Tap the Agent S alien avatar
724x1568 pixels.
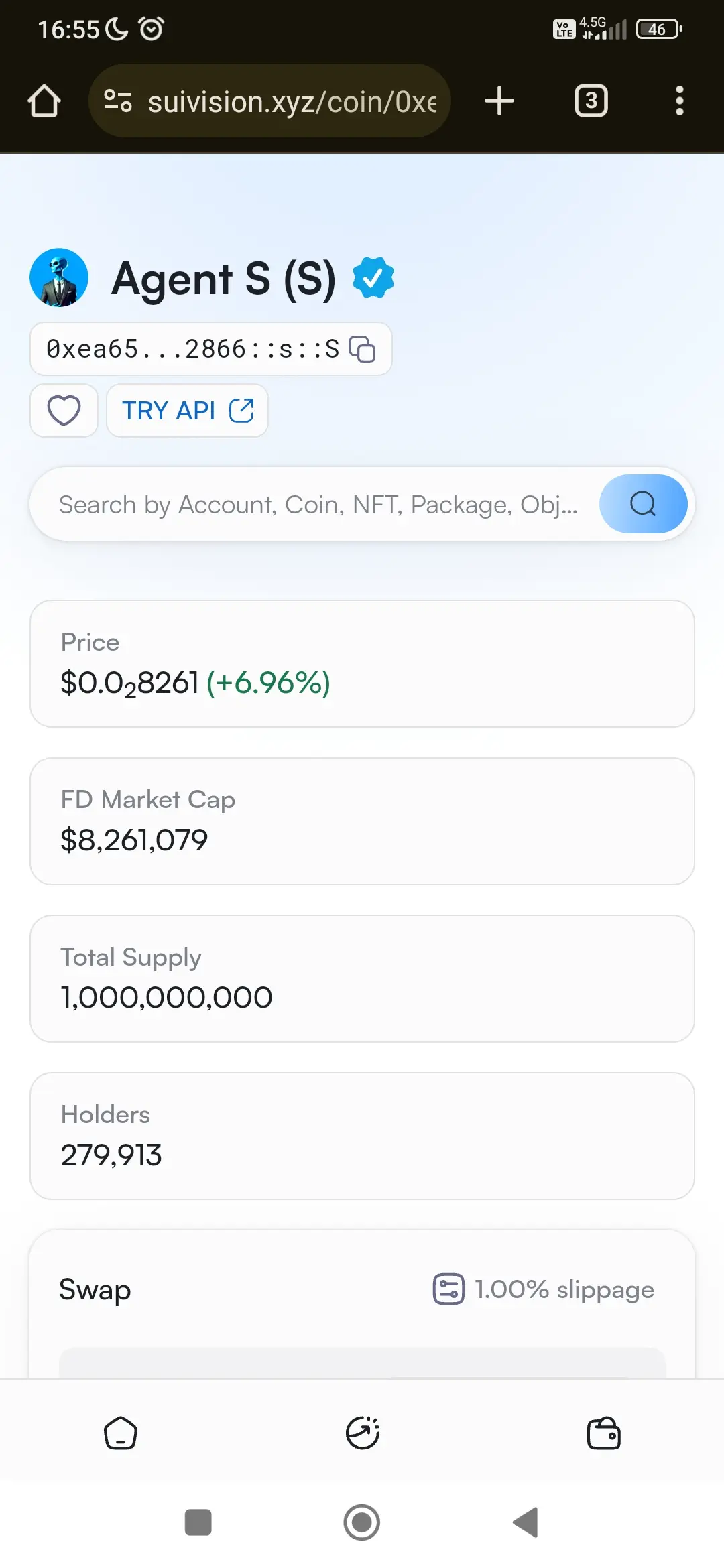[59, 277]
